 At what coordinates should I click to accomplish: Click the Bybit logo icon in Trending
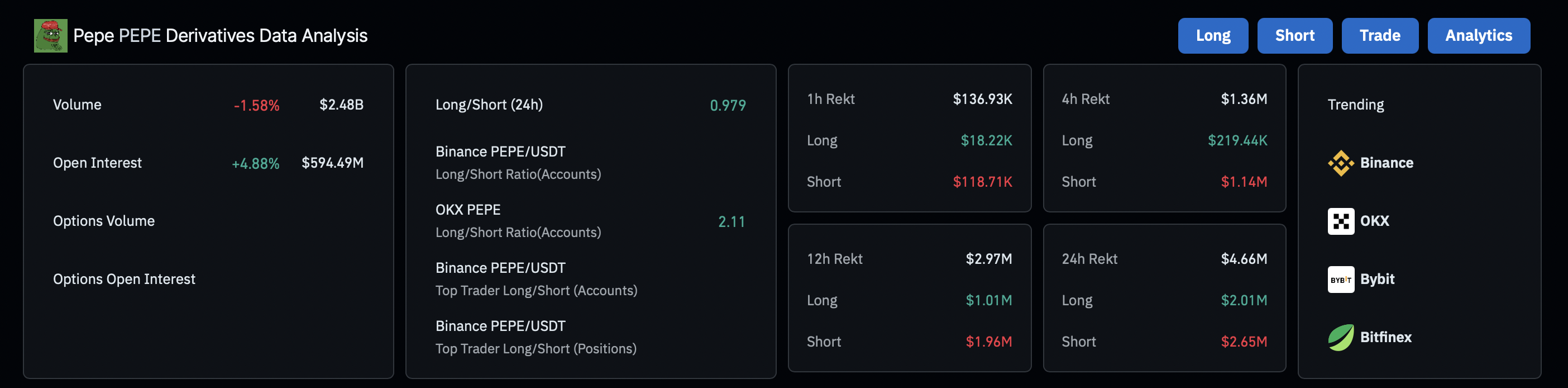1340,280
